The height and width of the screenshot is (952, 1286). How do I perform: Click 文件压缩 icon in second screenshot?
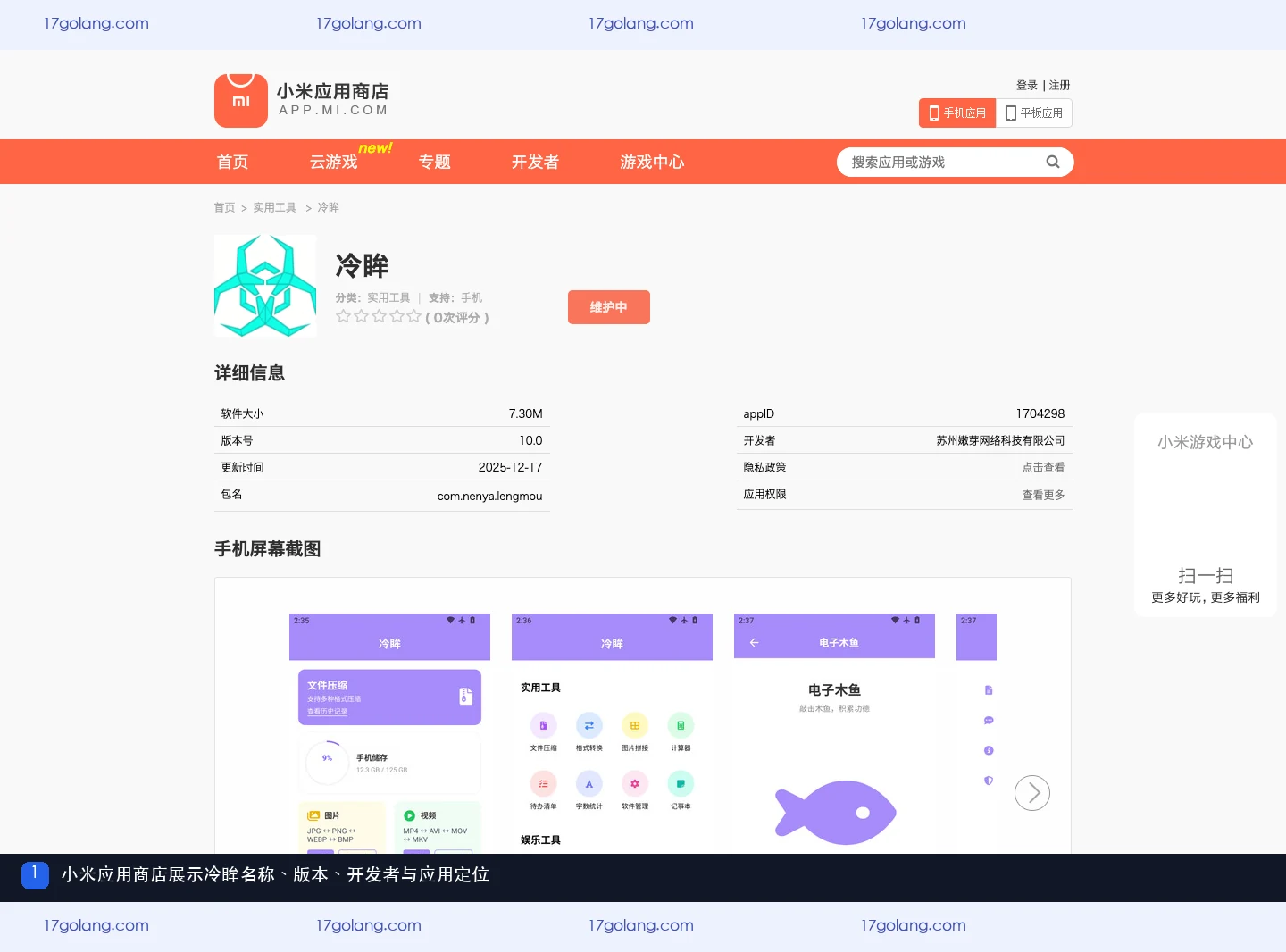coord(543,725)
